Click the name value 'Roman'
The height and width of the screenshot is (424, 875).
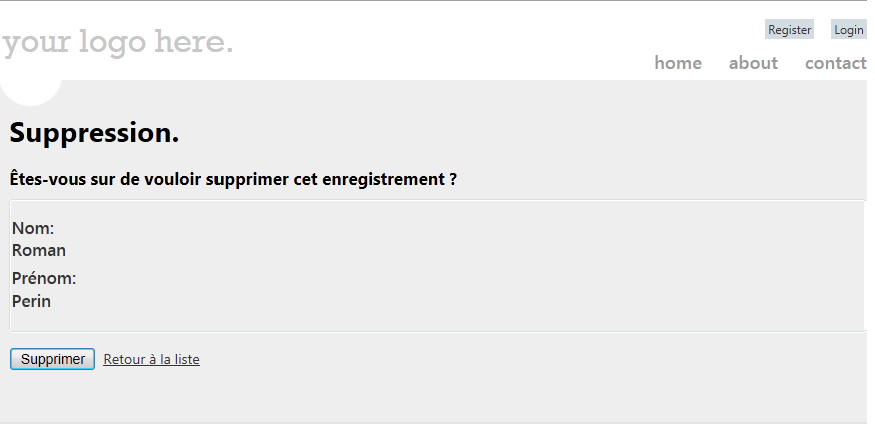click(39, 250)
